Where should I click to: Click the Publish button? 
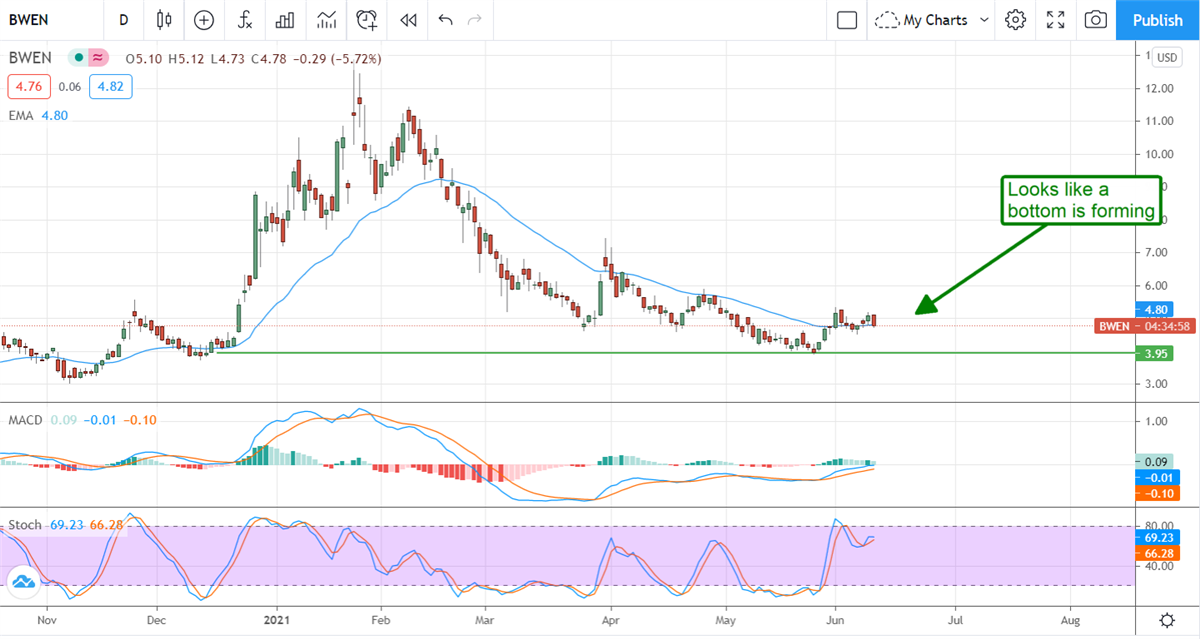1157,20
